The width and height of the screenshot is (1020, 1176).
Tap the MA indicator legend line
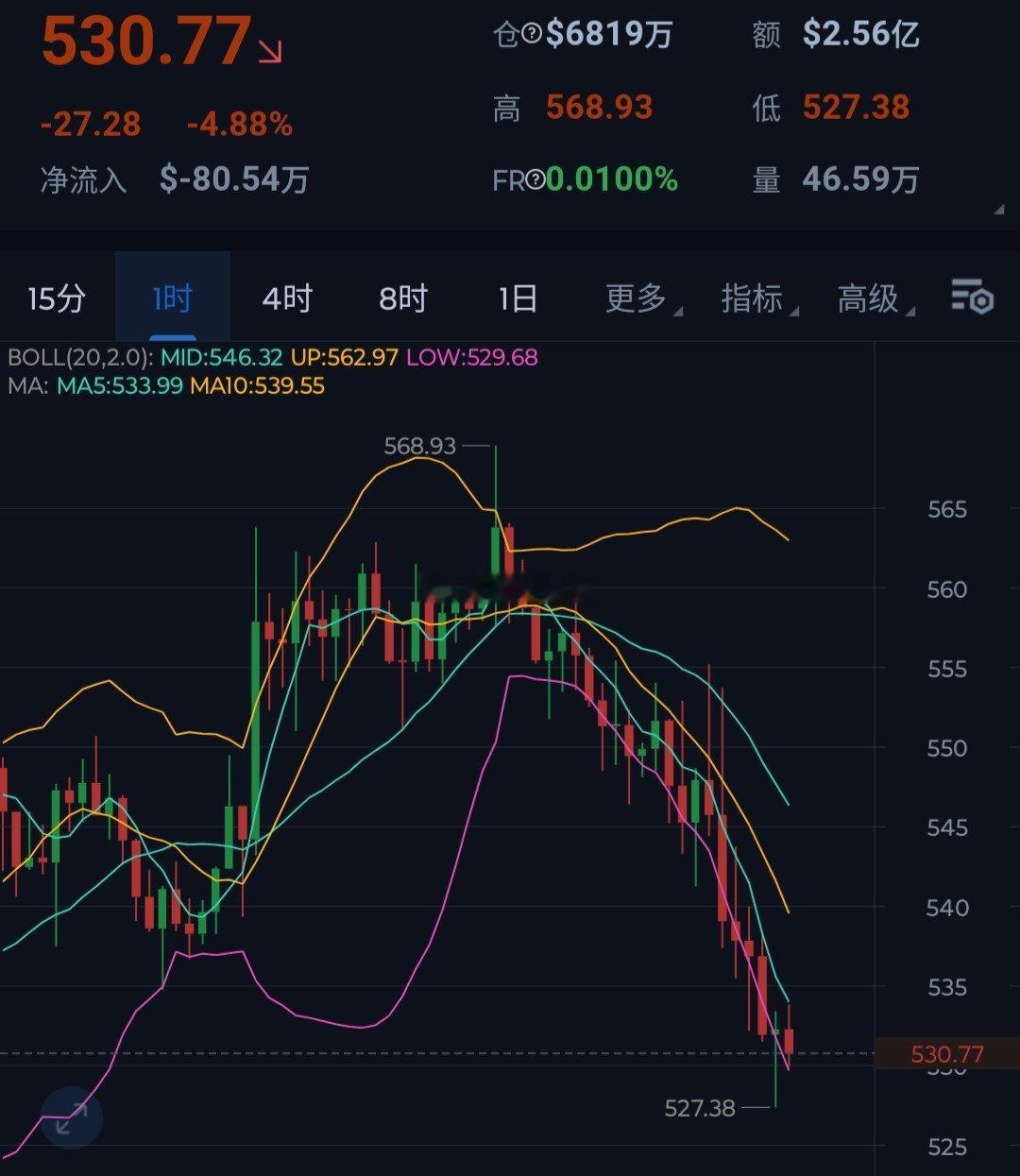(x=166, y=385)
